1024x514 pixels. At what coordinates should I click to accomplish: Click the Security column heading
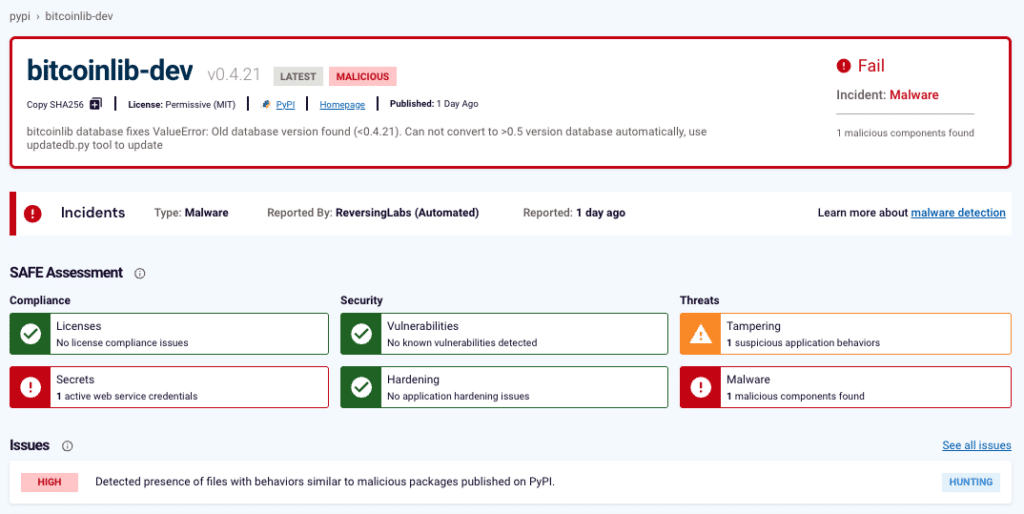362,300
